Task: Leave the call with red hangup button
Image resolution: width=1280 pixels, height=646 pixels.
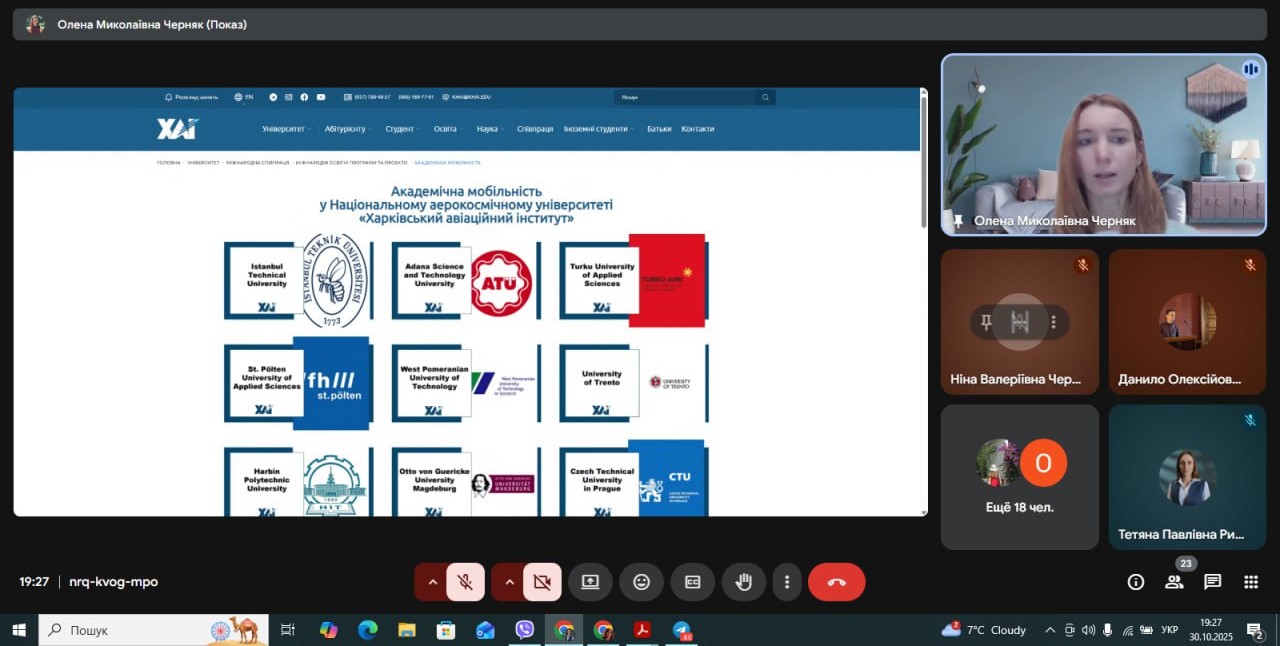Action: [x=836, y=582]
